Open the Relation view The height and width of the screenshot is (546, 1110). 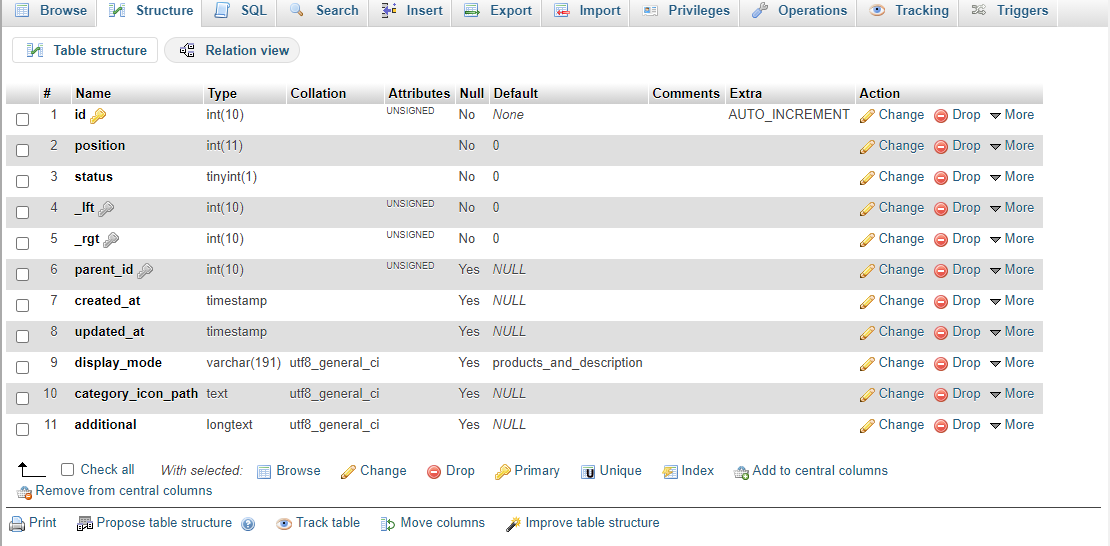[x=232, y=50]
